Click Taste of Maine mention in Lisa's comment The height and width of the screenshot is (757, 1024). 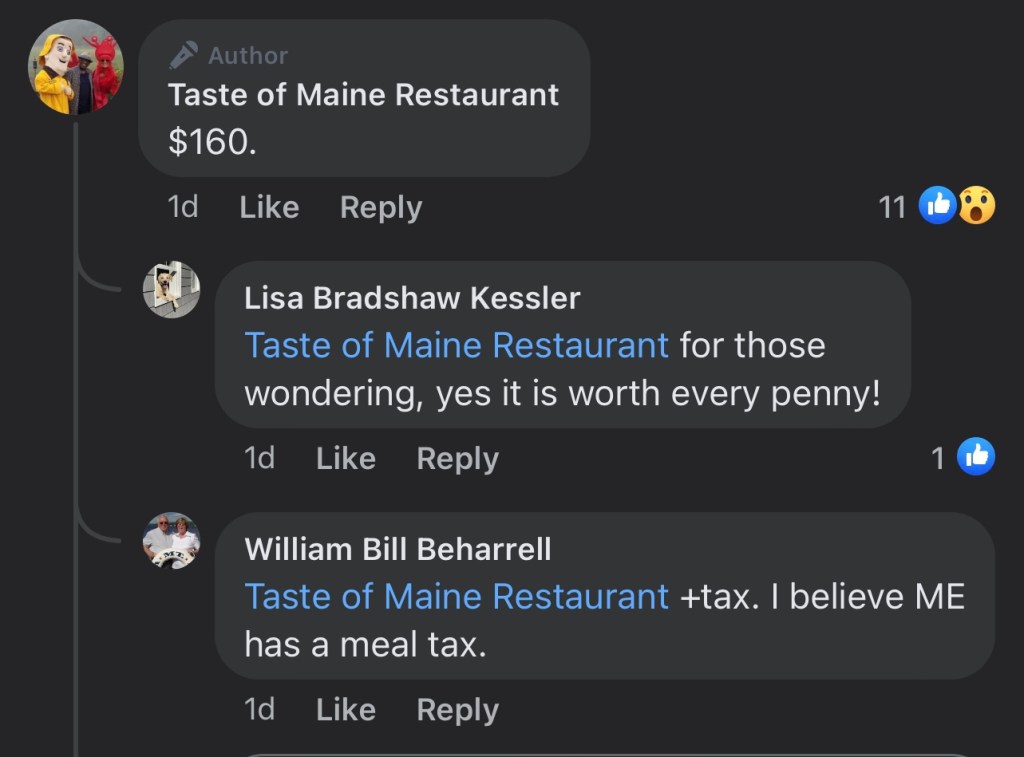point(456,345)
